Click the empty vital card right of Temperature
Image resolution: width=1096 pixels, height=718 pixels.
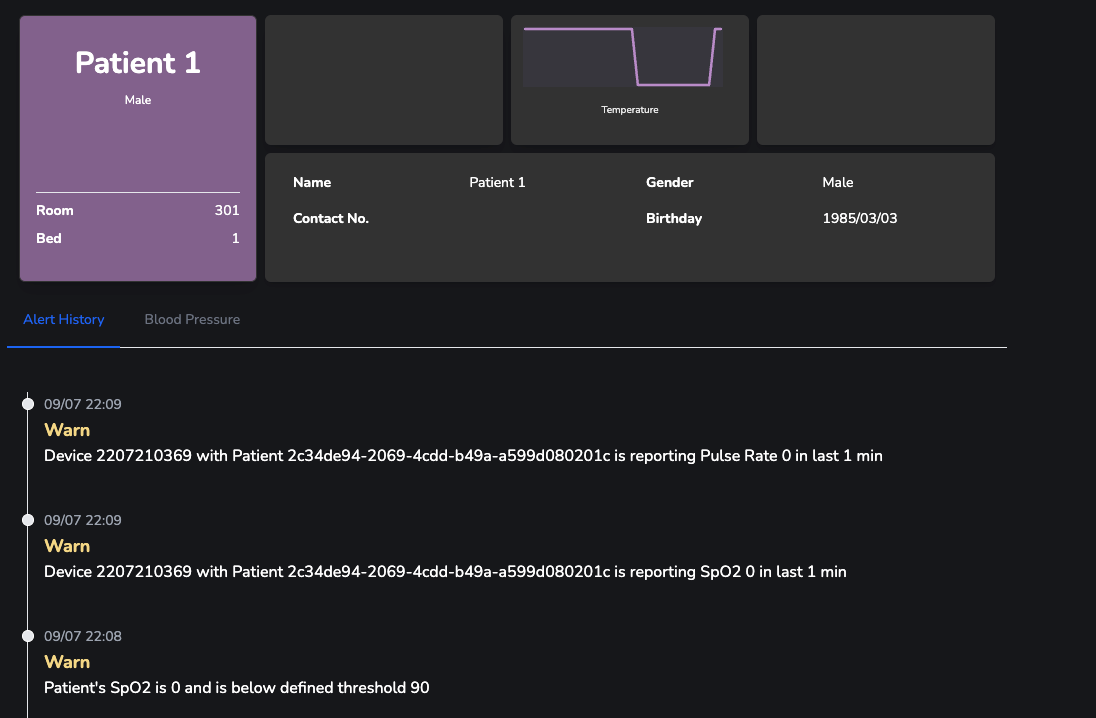click(x=875, y=79)
